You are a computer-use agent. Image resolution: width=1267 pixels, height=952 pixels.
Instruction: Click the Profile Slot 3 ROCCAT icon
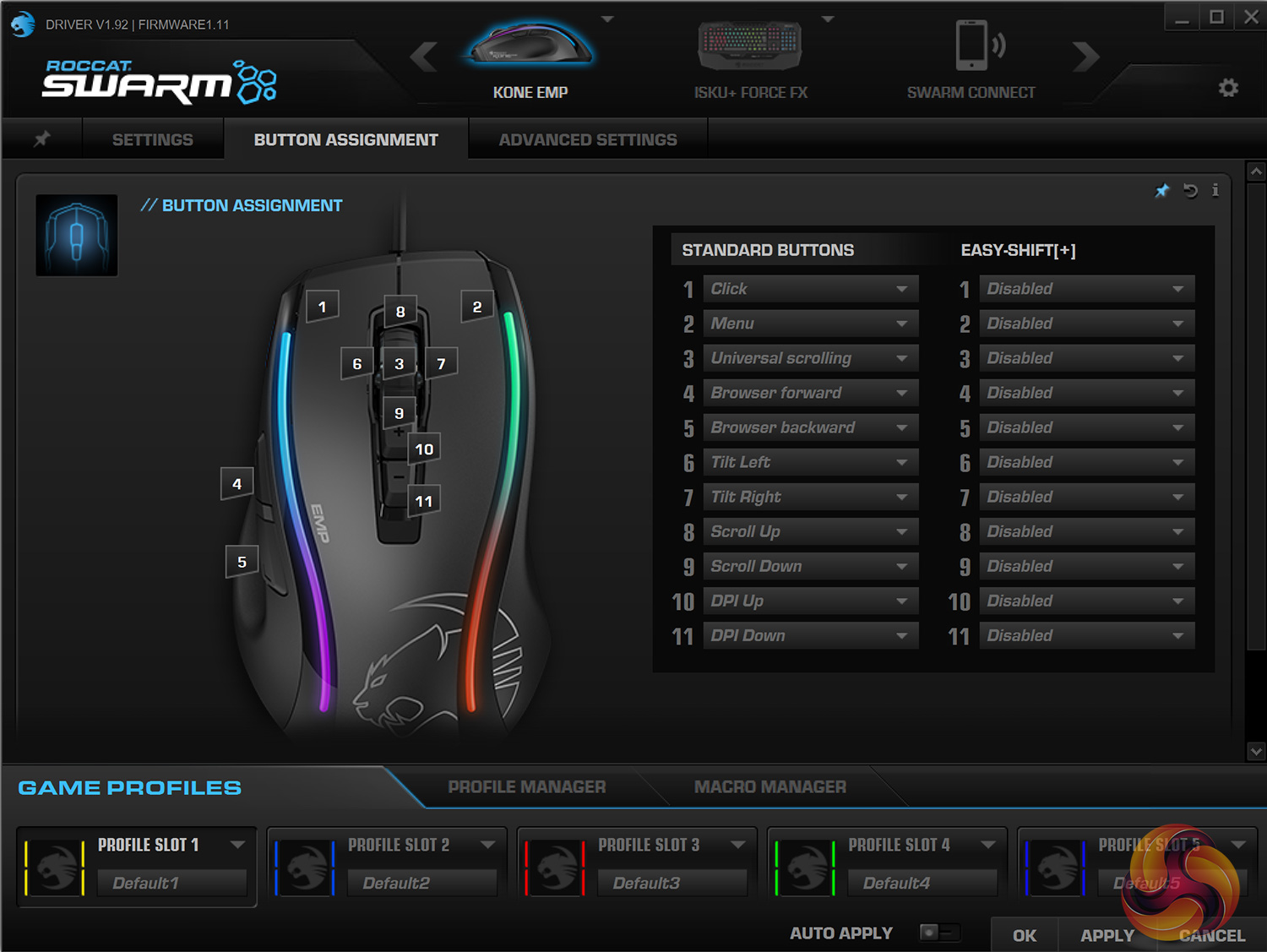coord(555,868)
